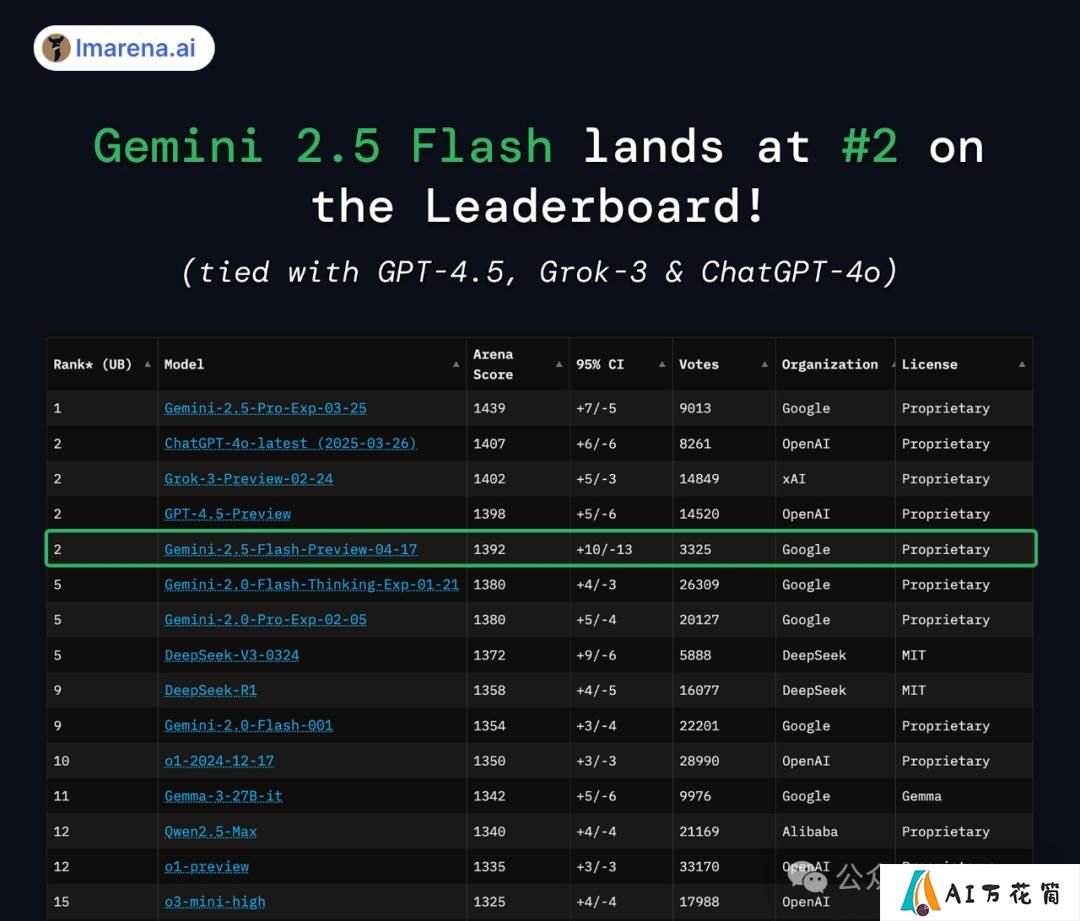Open Gemini-2.0-Flash-001 model link

pyautogui.click(x=248, y=725)
